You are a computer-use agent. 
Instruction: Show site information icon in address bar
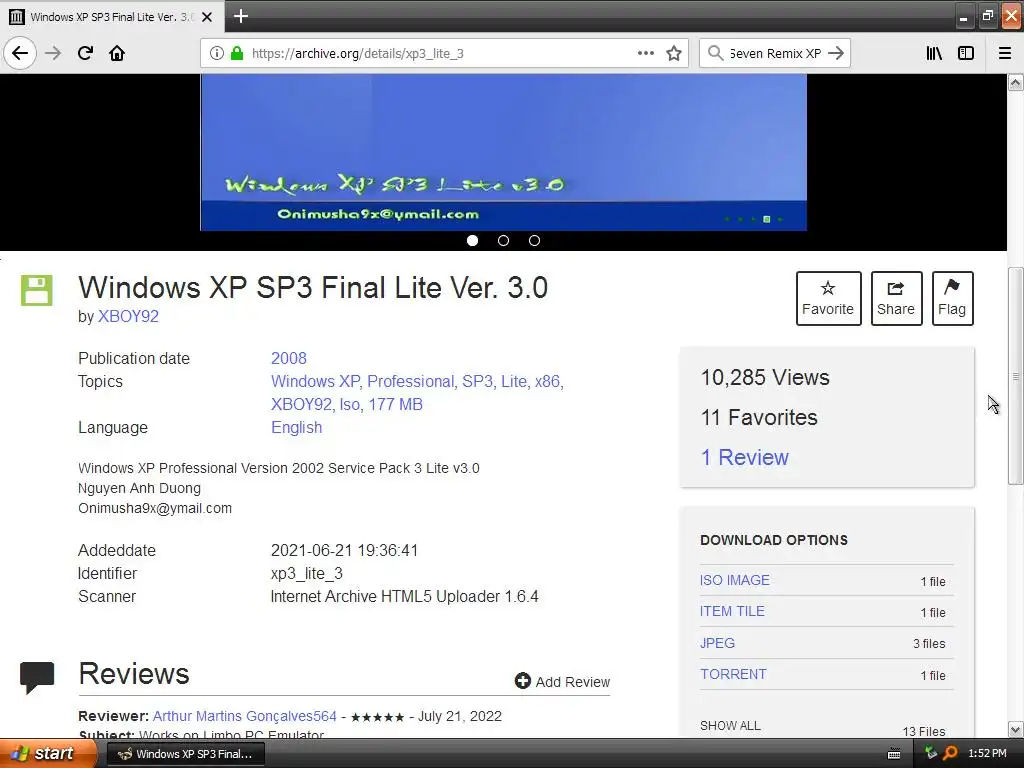(x=217, y=53)
